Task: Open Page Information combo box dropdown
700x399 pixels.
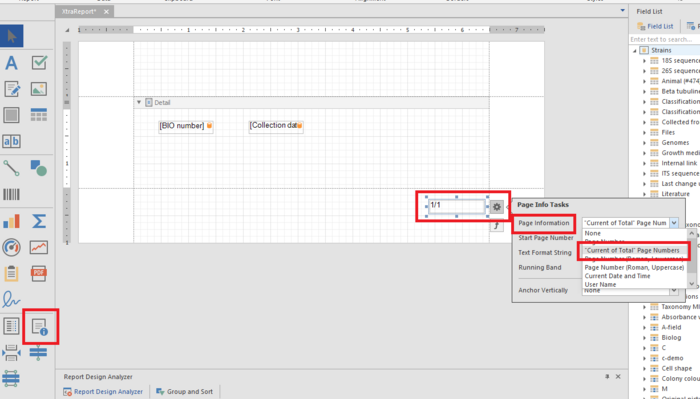Action: 674,223
